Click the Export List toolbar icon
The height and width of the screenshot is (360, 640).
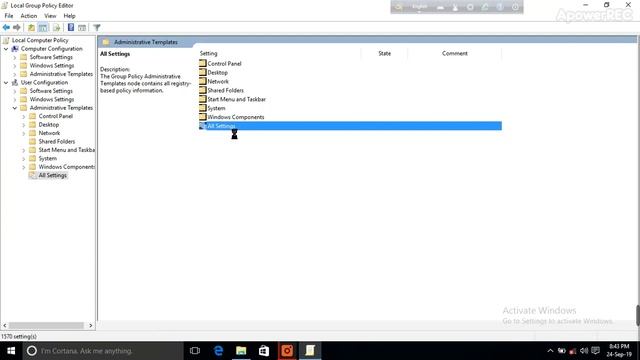56,28
